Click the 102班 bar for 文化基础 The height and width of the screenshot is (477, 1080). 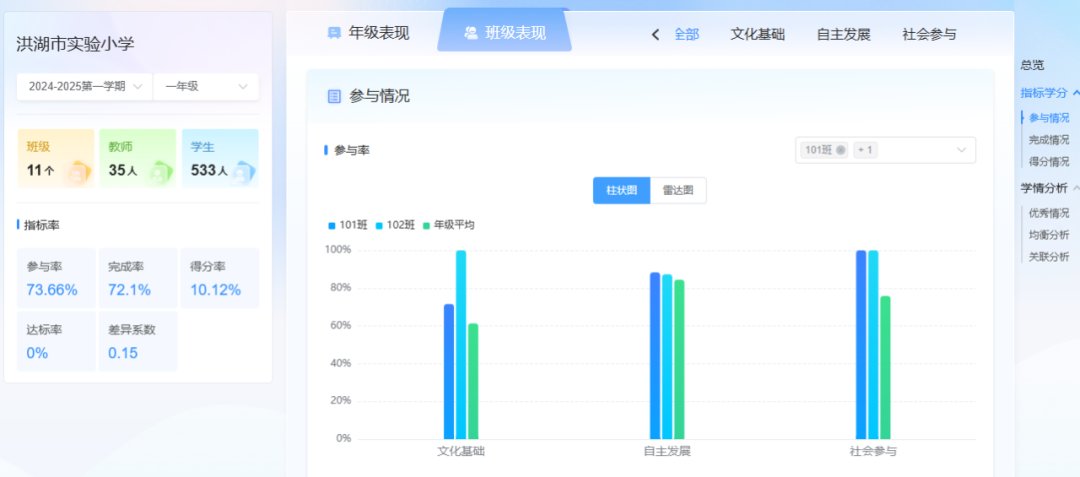461,345
